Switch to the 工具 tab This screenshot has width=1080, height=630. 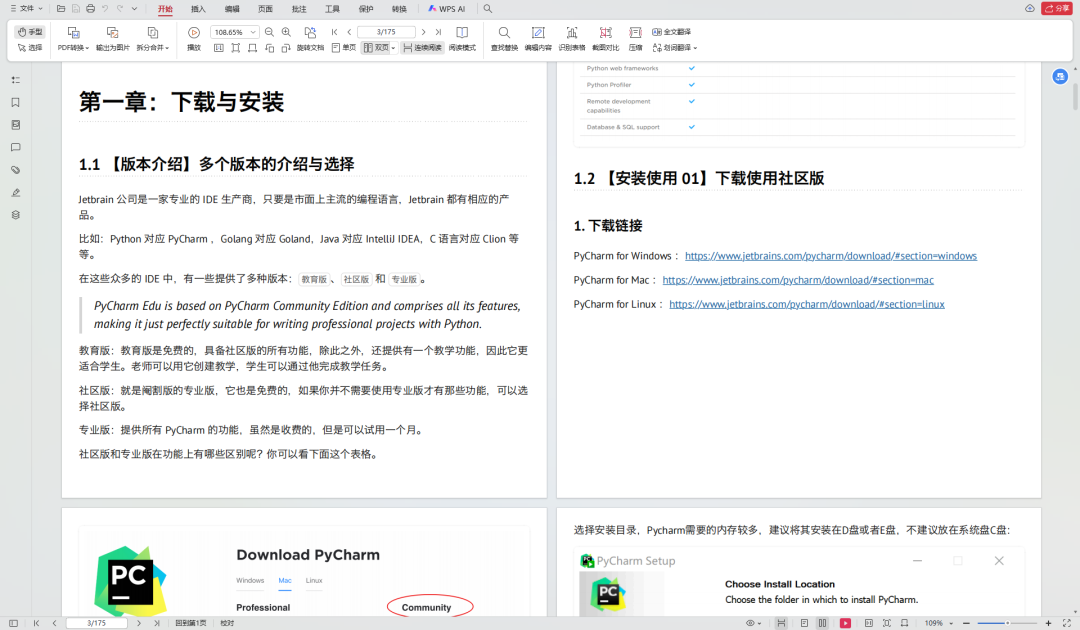pyautogui.click(x=333, y=9)
